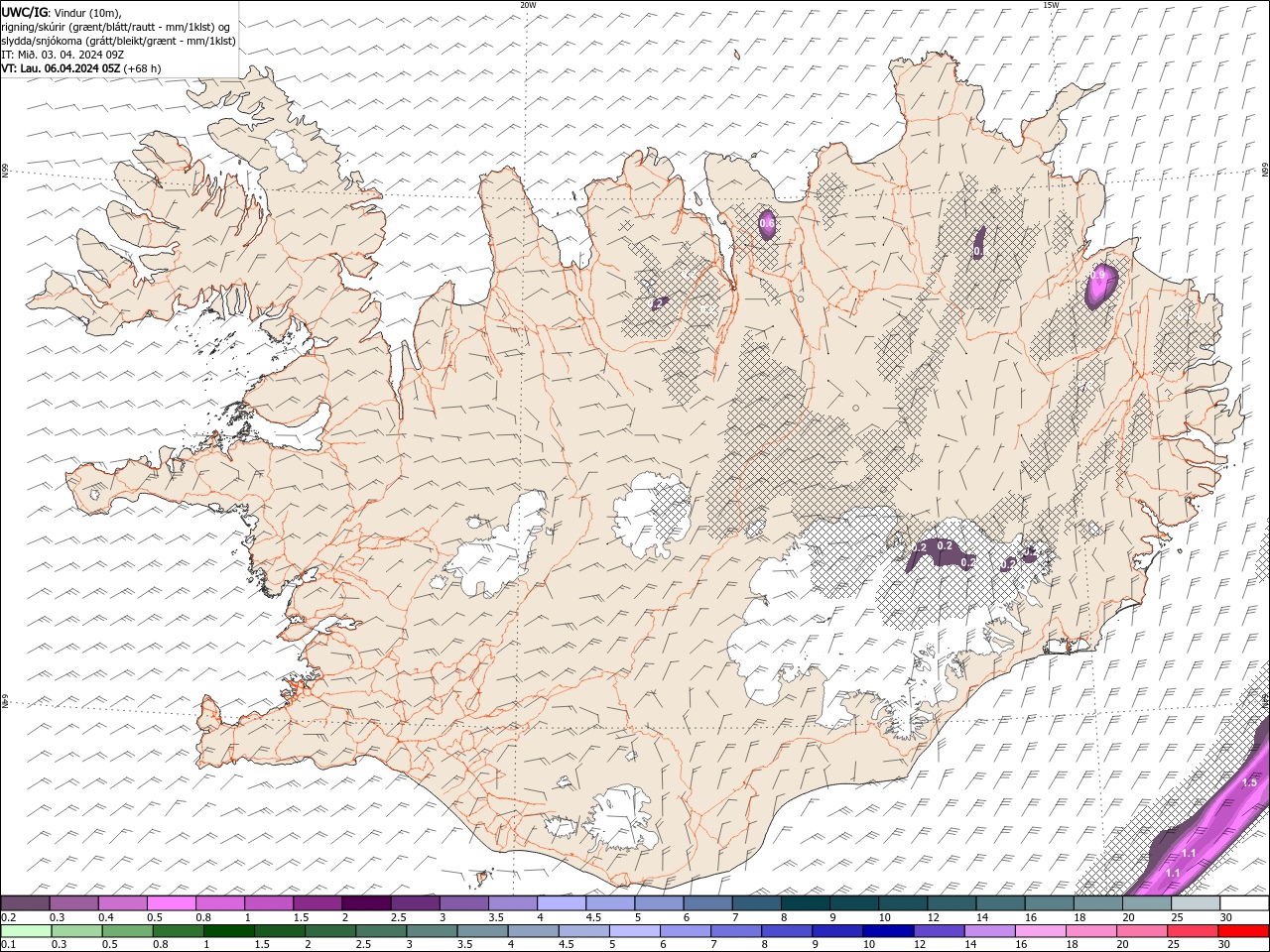Click the 15W longitude label at the top edge
Screen dimensions: 1270x952
click(1051, 5)
